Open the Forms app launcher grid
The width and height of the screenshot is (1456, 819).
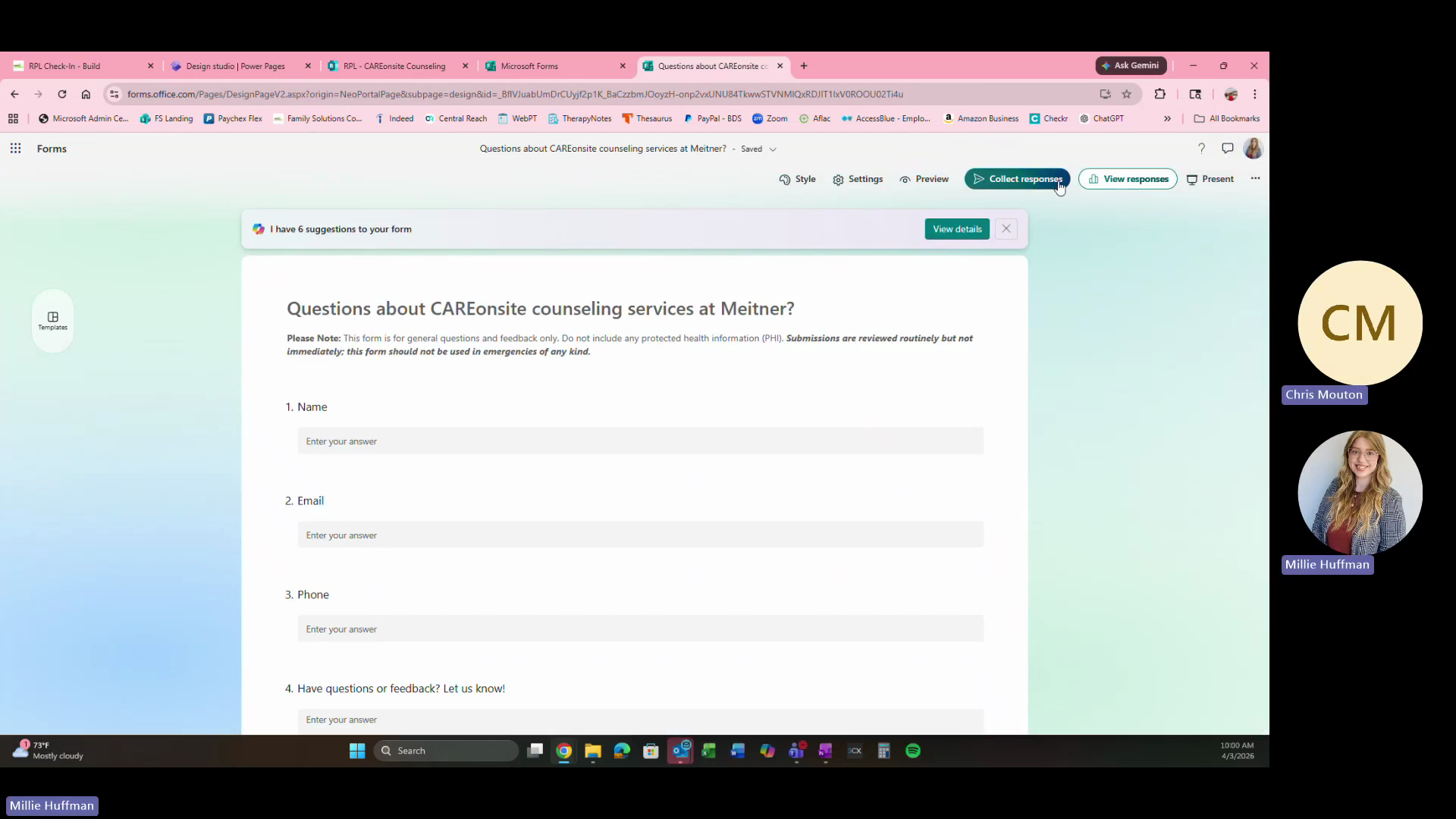15,149
